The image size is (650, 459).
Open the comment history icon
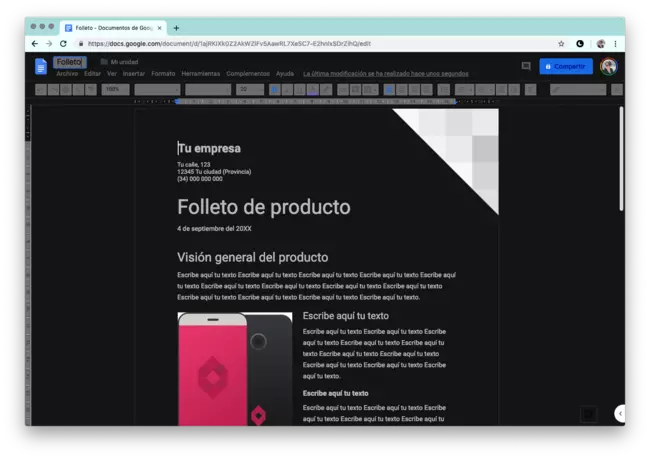[x=526, y=67]
